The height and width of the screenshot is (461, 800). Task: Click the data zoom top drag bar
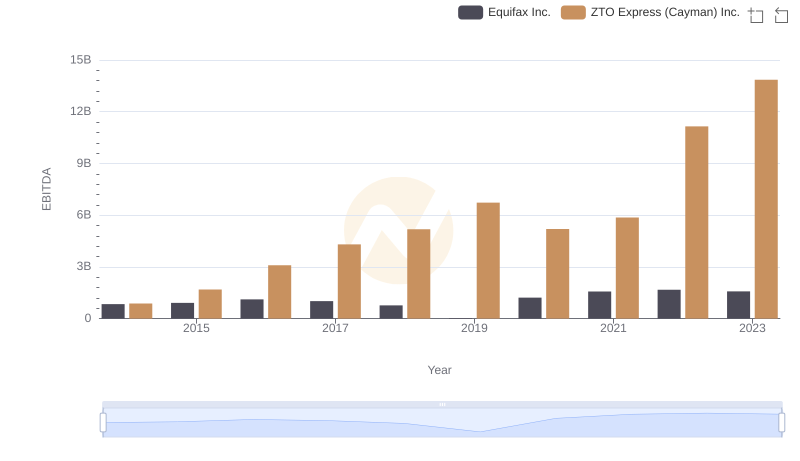click(442, 404)
